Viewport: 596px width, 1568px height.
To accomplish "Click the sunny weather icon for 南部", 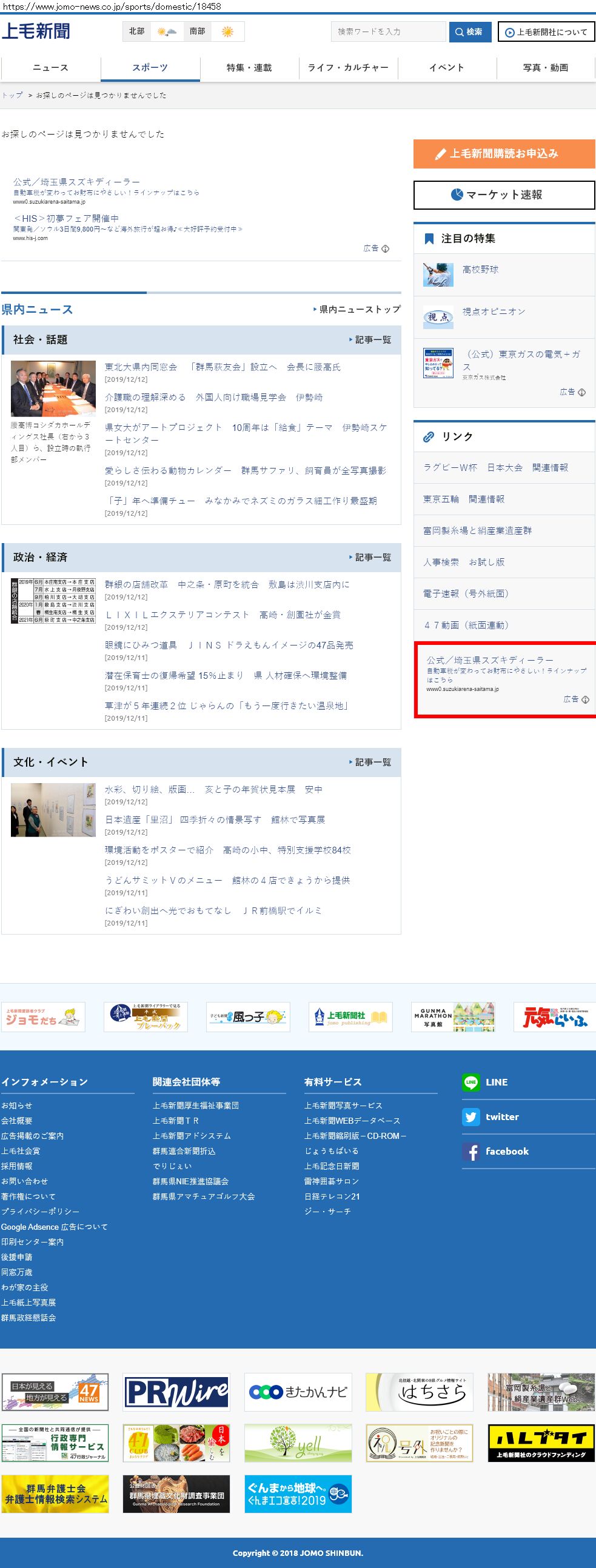I will (x=227, y=32).
